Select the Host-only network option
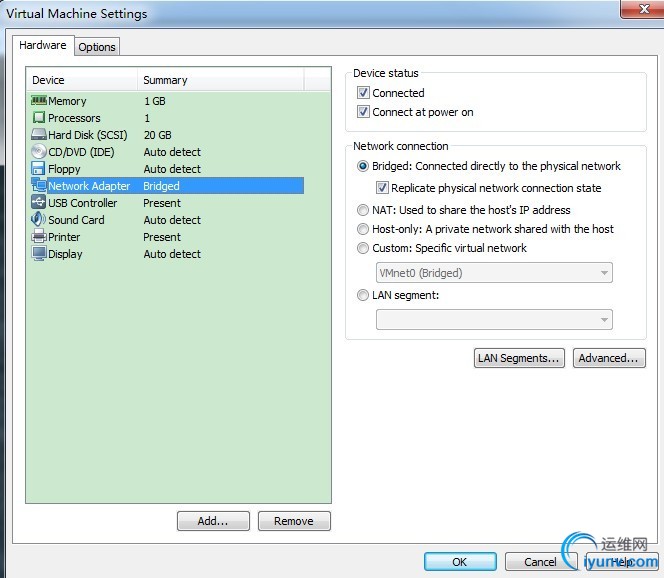The image size is (664, 578). tap(362, 229)
